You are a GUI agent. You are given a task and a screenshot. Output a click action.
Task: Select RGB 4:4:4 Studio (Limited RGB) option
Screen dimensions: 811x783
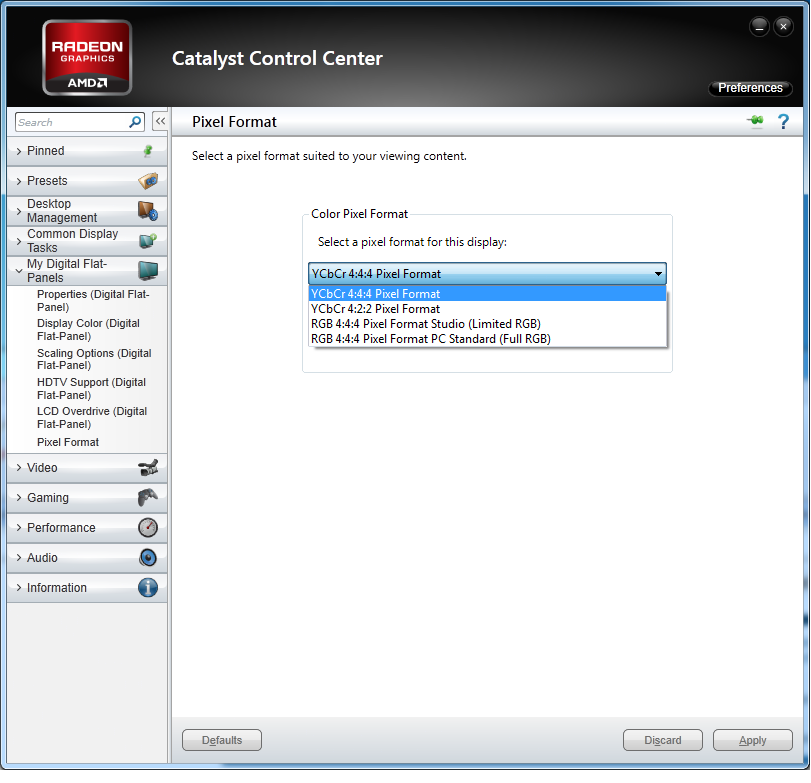(x=487, y=324)
